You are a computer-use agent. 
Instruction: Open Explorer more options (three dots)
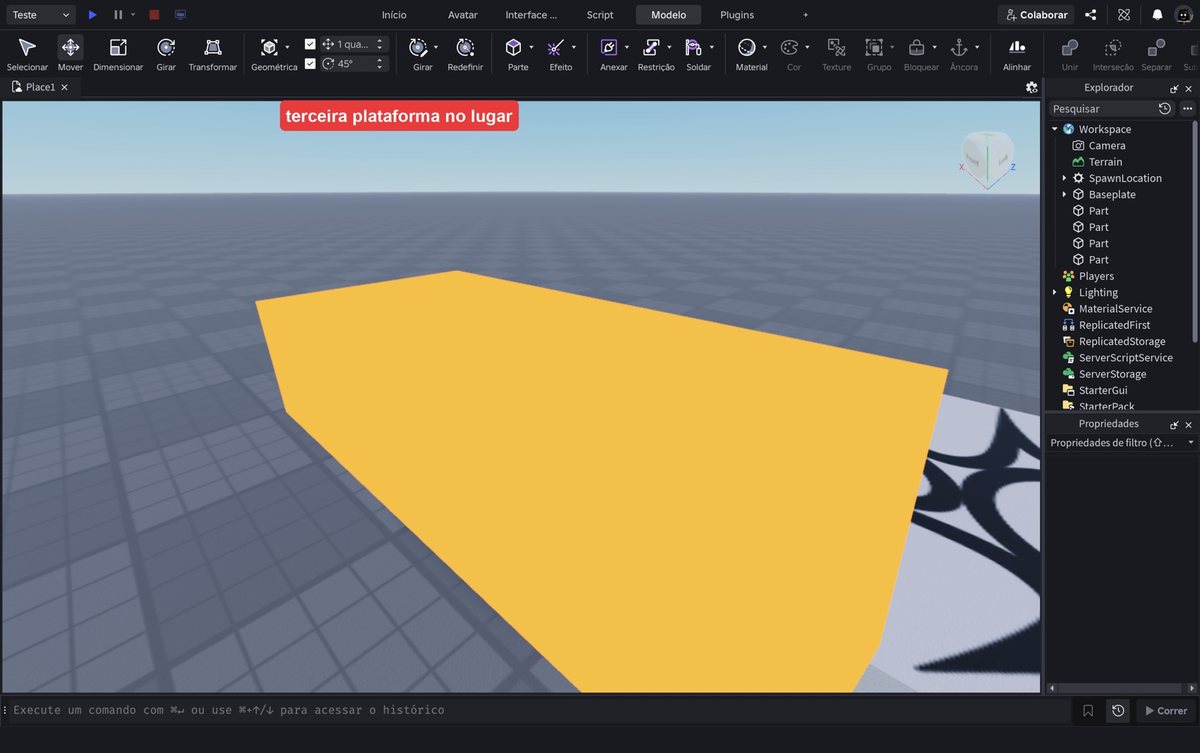(1187, 108)
